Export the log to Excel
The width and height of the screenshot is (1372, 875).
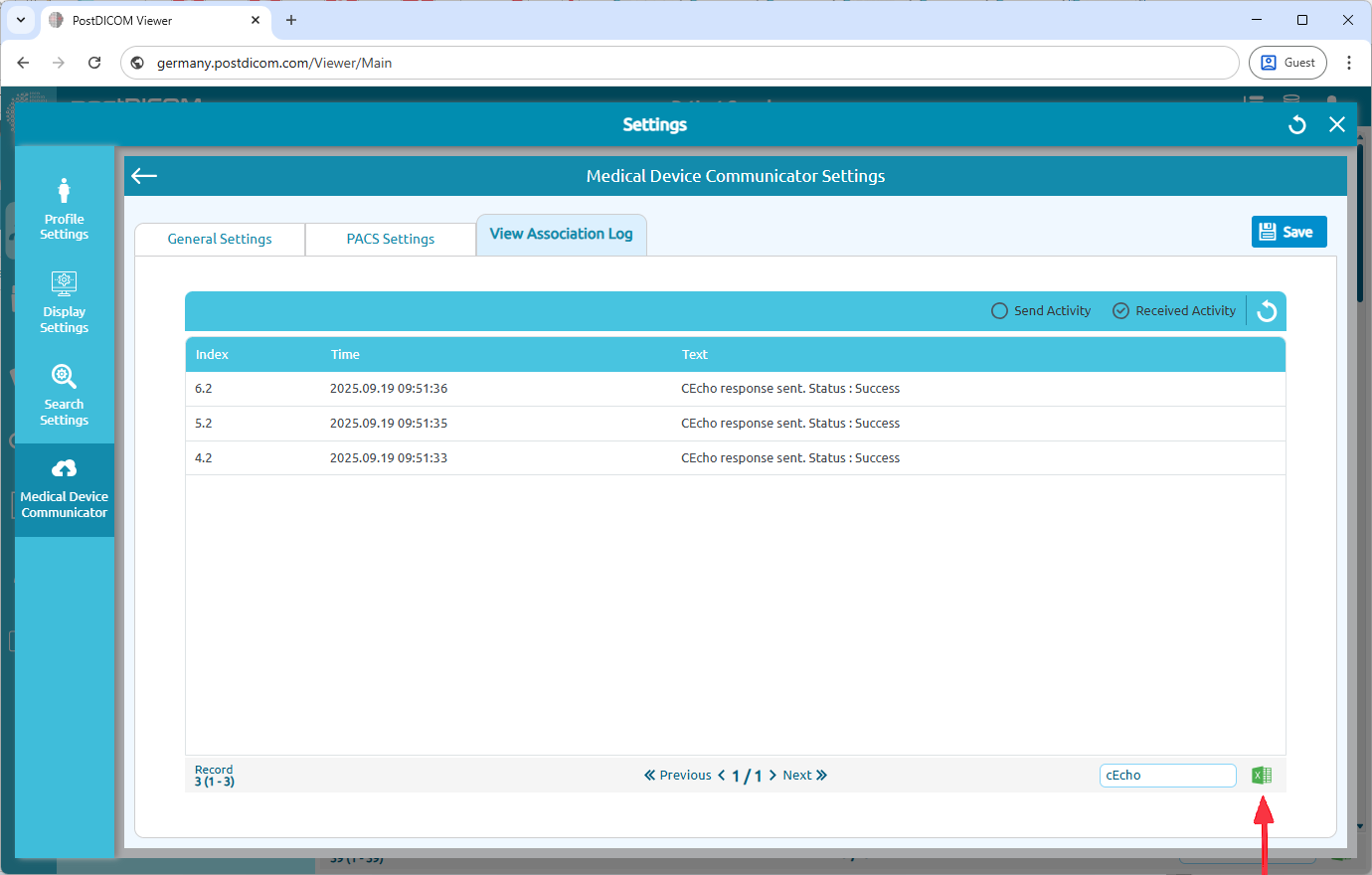tap(1262, 775)
